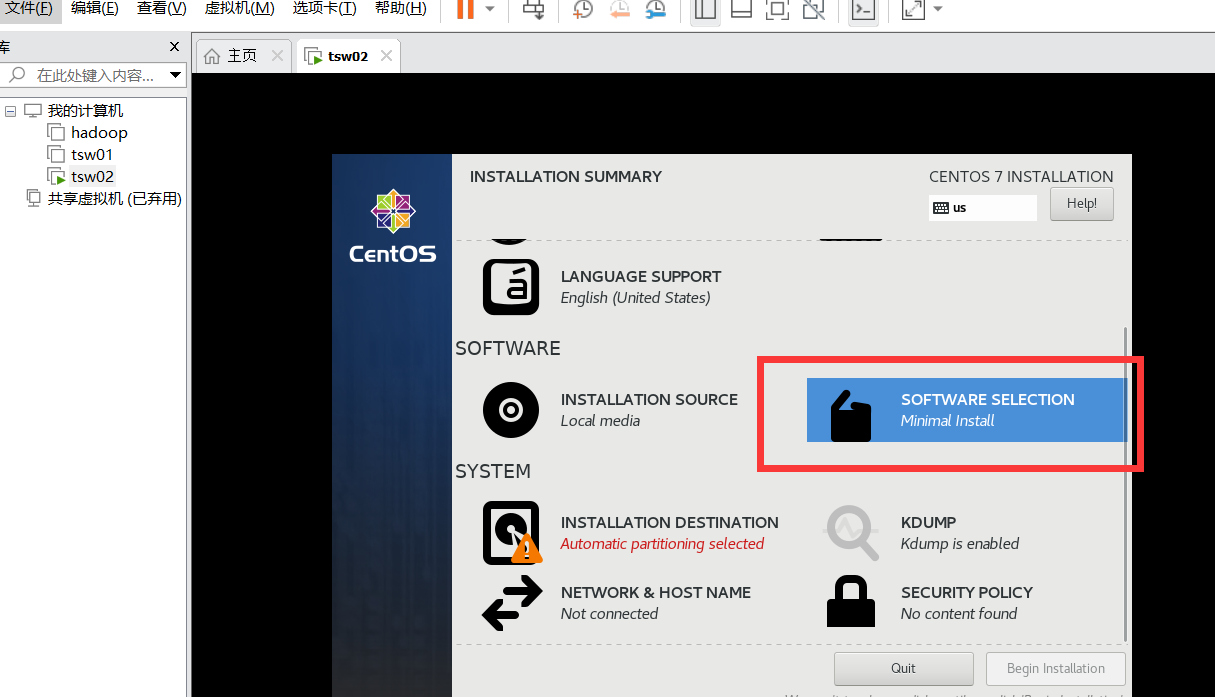
Task: Open the 编辑(E) menu
Action: [94, 8]
